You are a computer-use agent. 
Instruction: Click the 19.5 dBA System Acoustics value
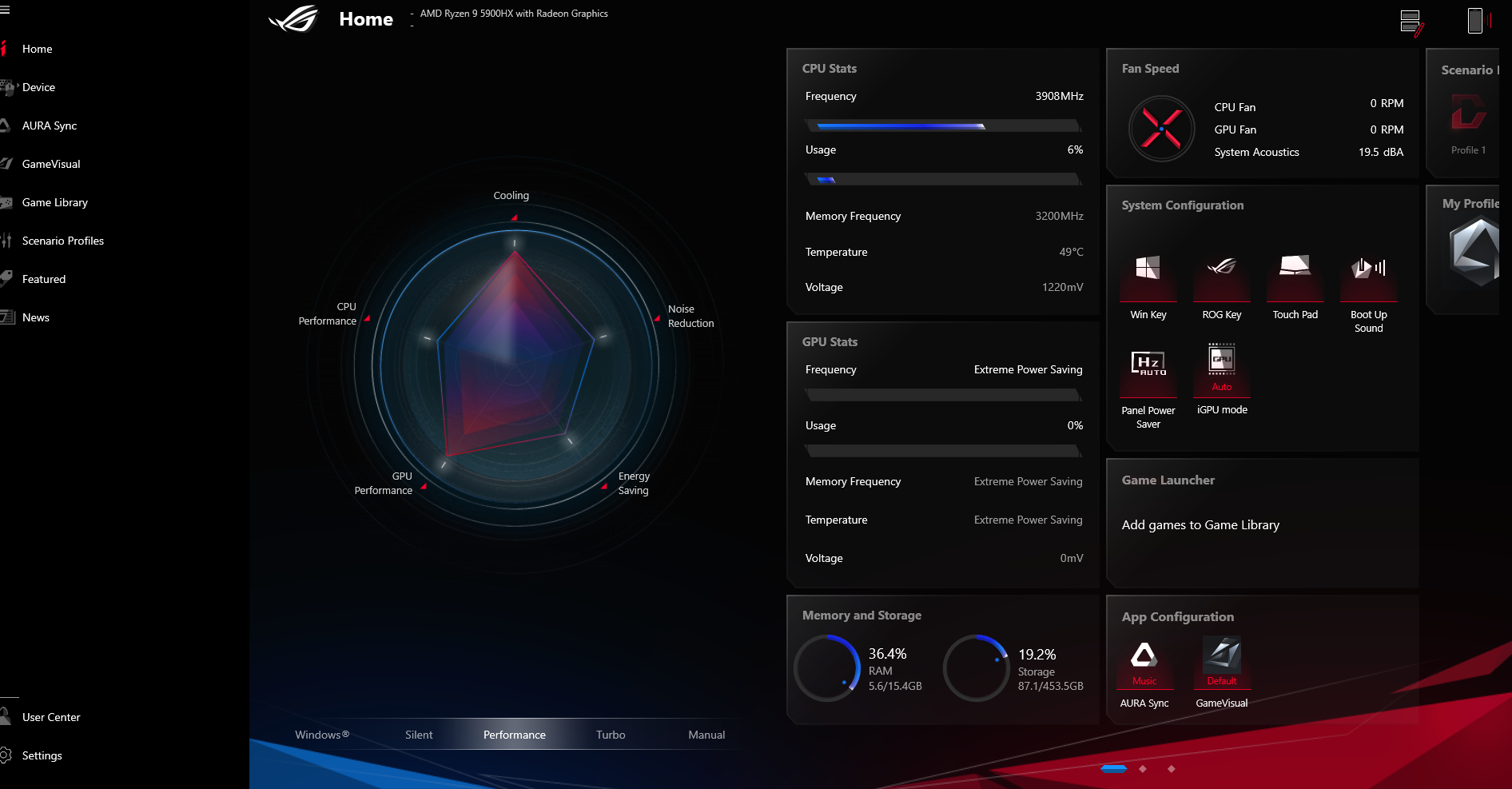pyautogui.click(x=1381, y=152)
